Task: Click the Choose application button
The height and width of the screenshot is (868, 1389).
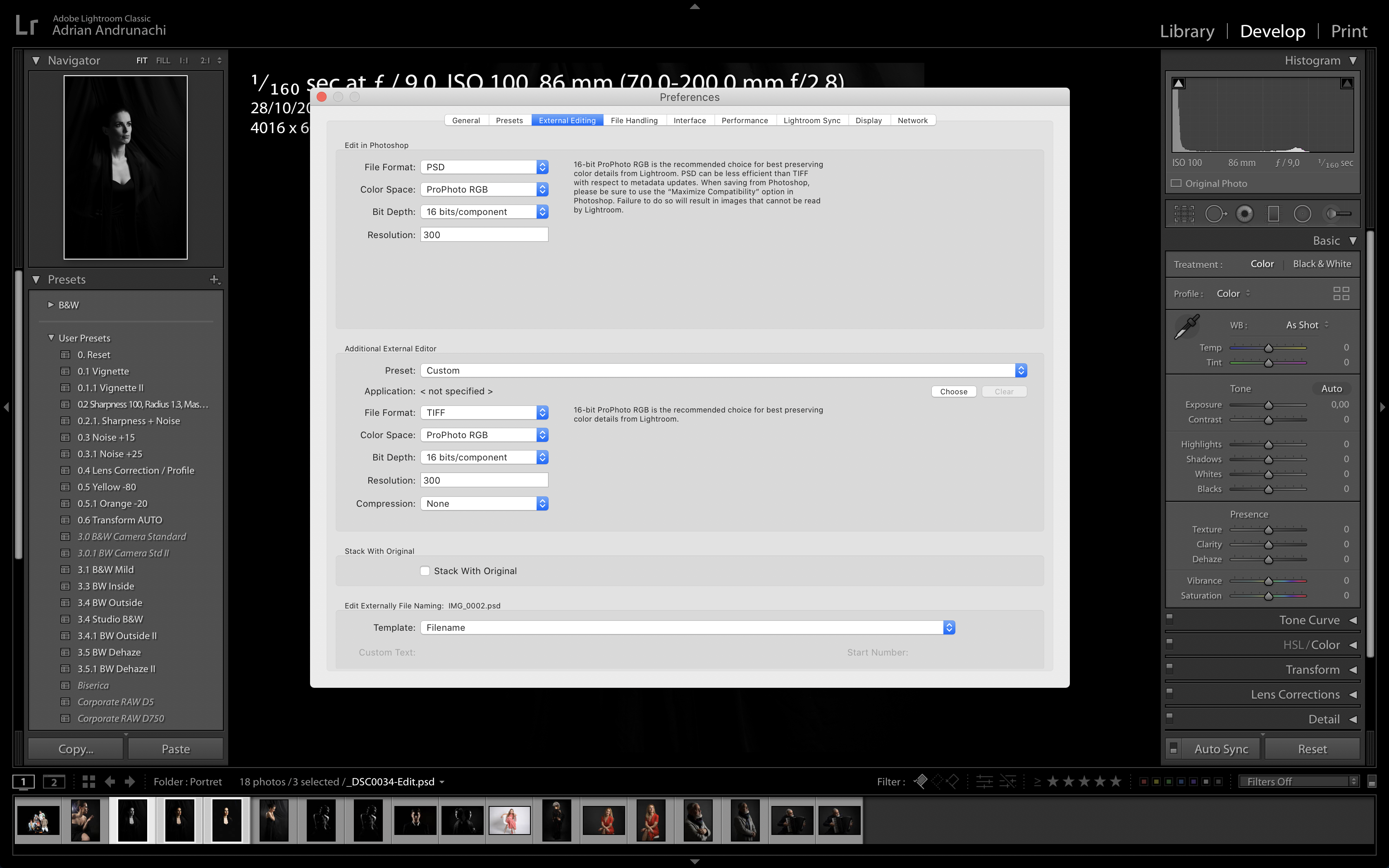Action: coord(953,391)
